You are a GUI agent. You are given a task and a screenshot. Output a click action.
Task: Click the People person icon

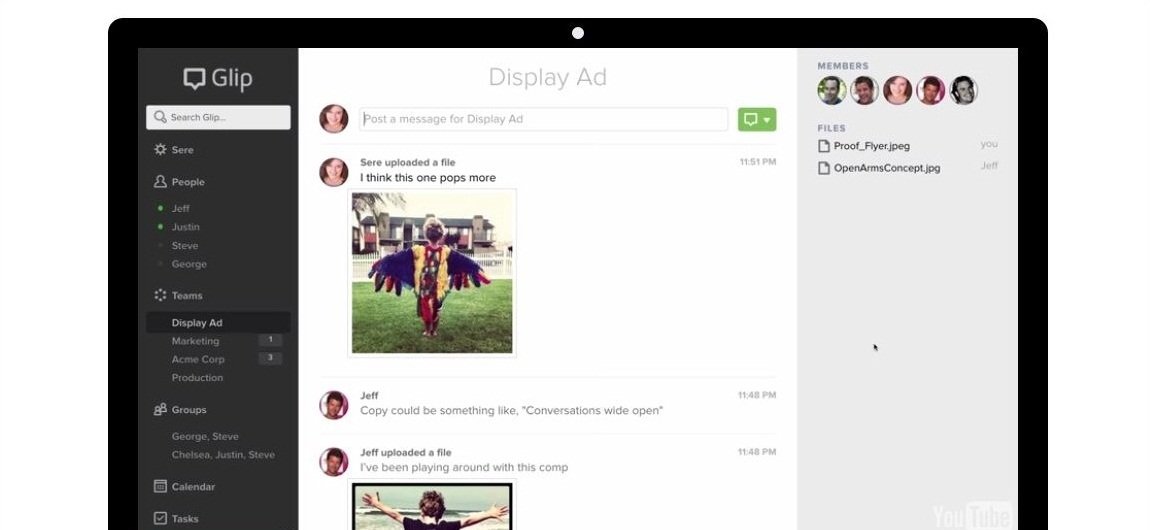pos(160,181)
